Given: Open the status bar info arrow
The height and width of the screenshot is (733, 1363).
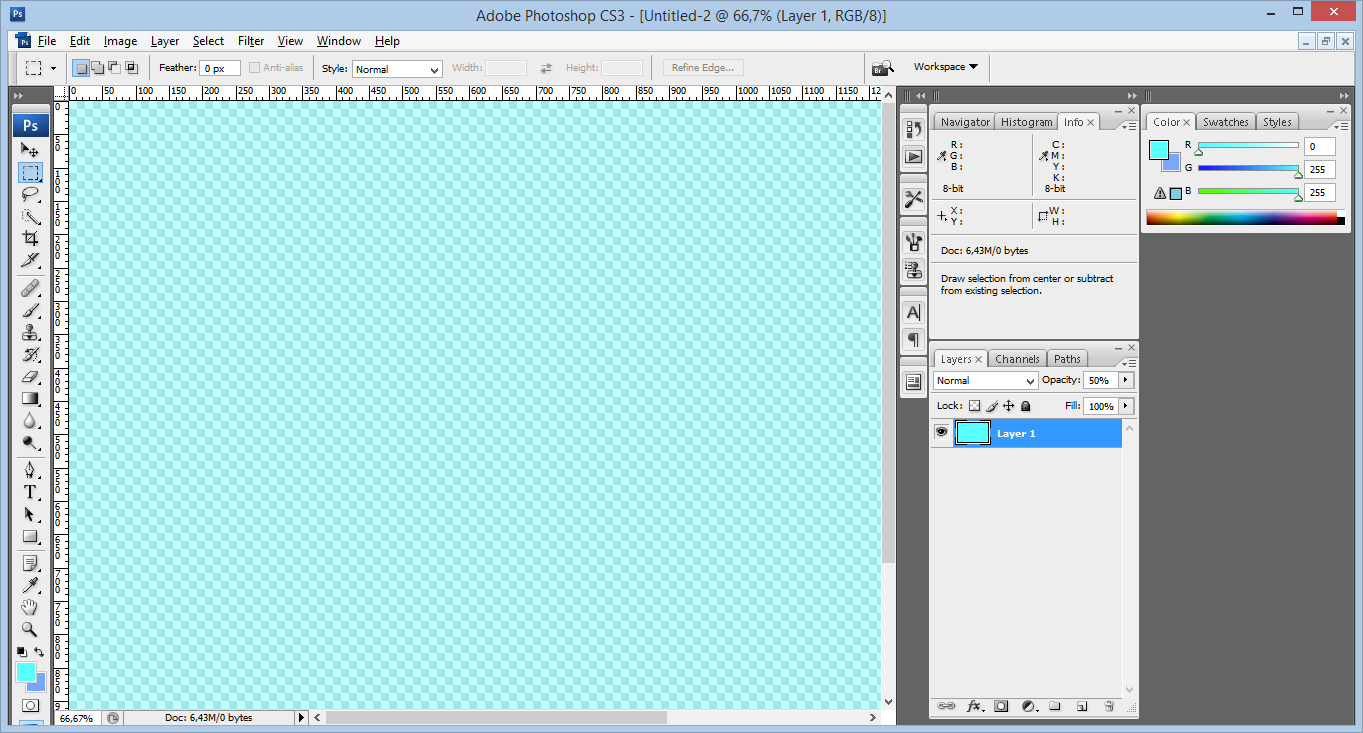Looking at the screenshot, I should click(x=302, y=717).
